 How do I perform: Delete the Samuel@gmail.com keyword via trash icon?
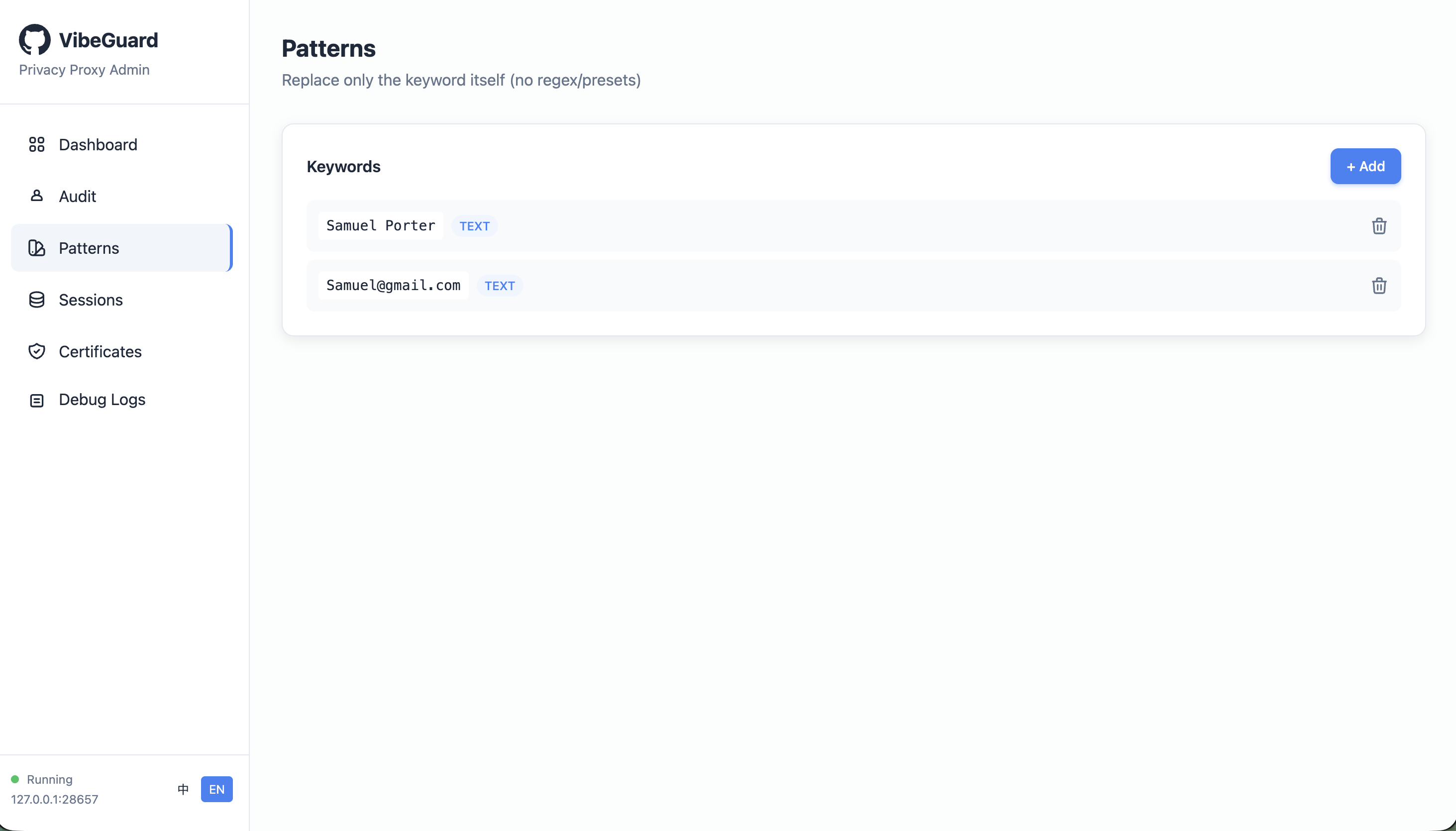click(x=1379, y=285)
